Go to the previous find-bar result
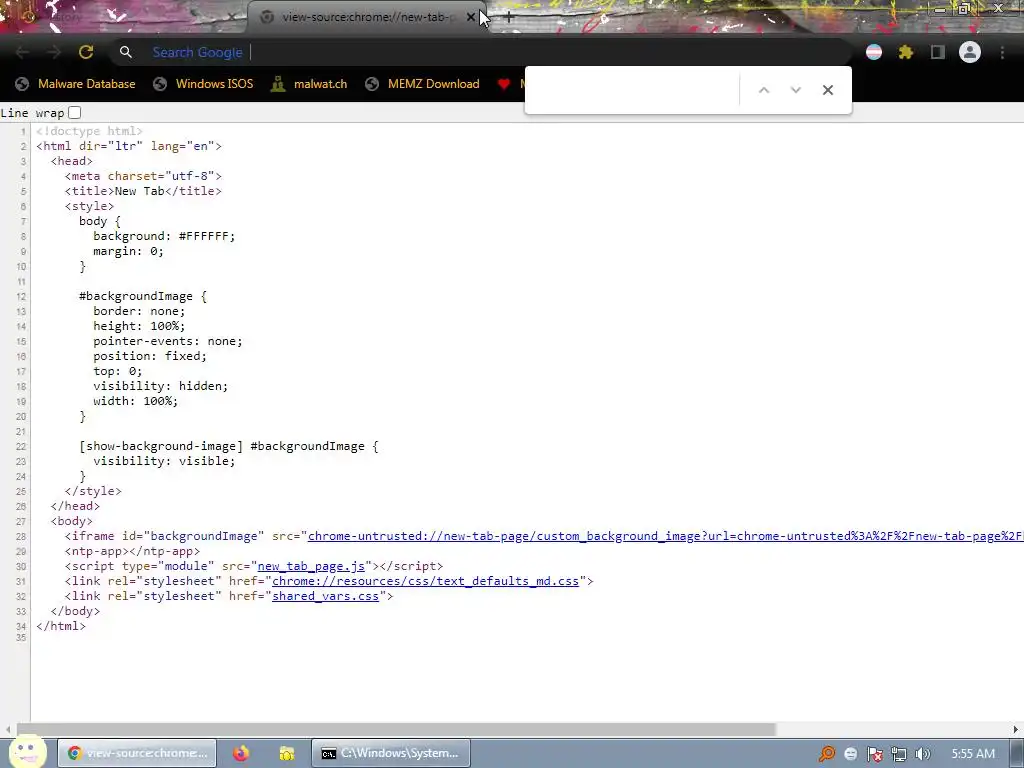 click(x=764, y=90)
